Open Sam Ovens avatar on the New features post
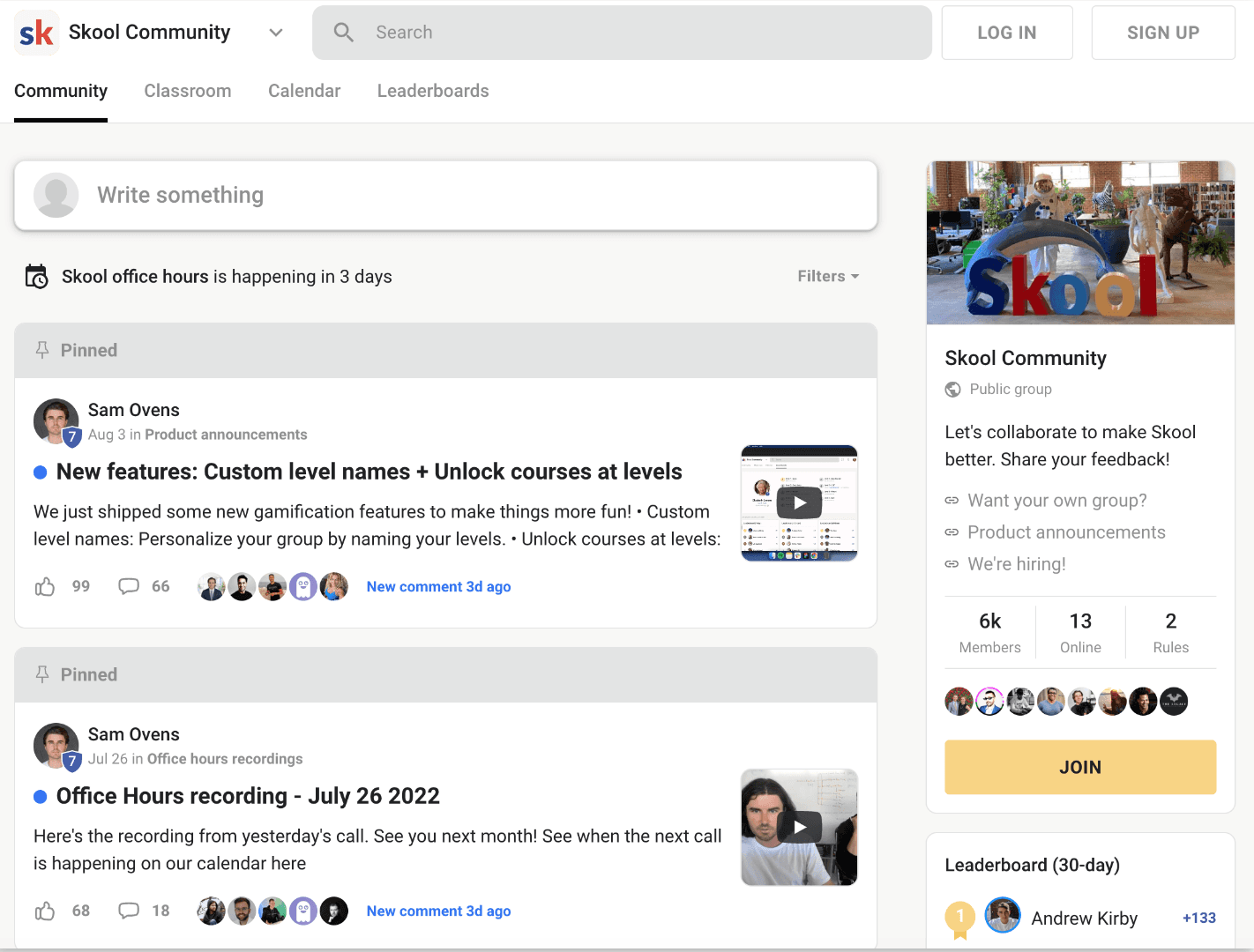The width and height of the screenshot is (1254, 952). (56, 421)
